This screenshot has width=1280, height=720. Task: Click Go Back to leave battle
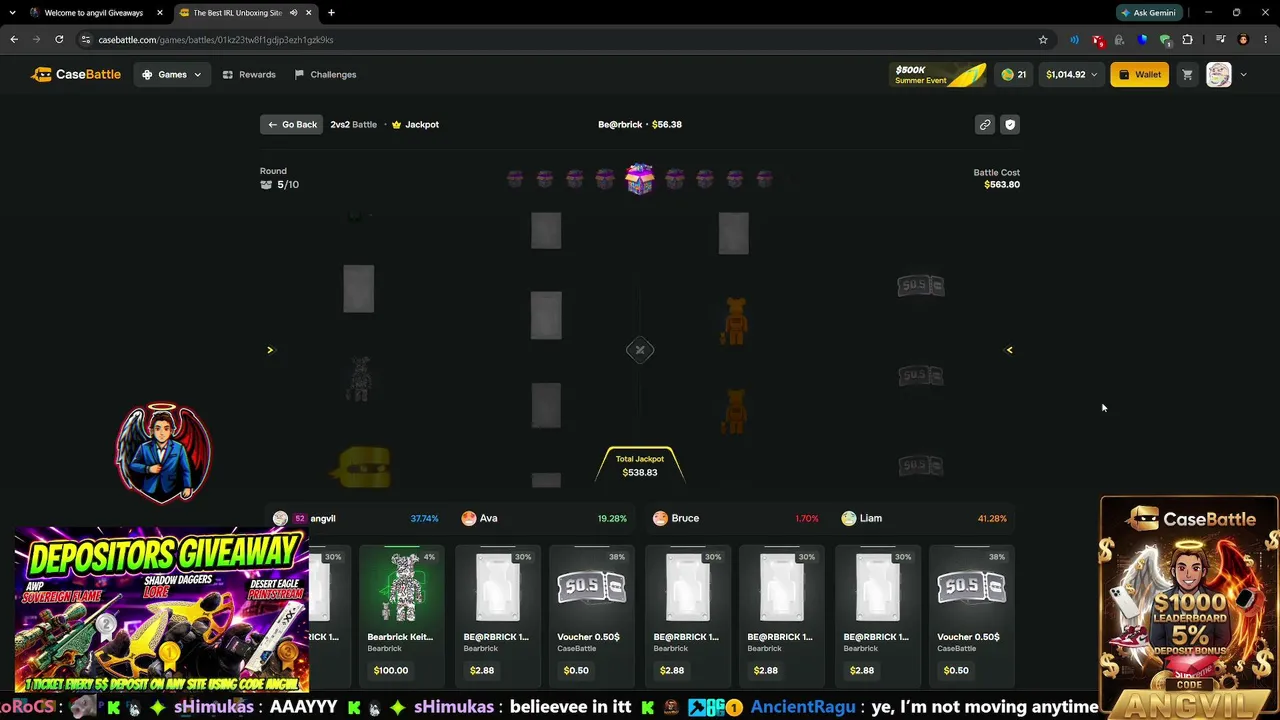292,124
